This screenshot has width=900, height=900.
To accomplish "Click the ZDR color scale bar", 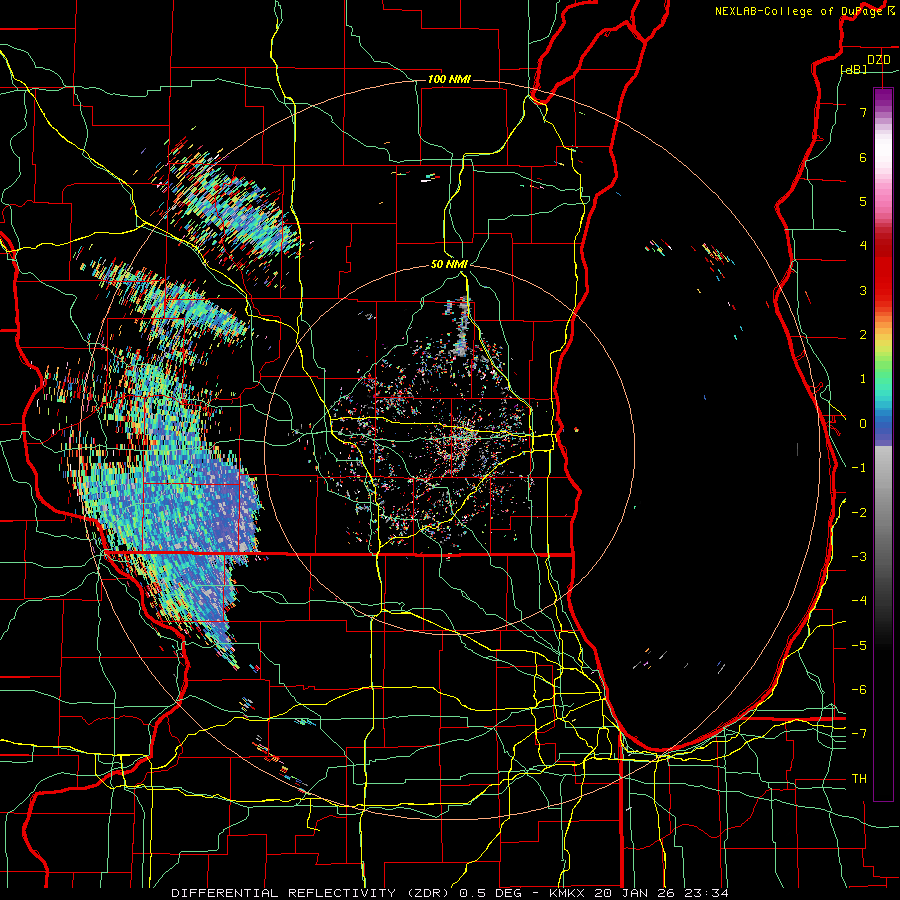I will [883, 444].
